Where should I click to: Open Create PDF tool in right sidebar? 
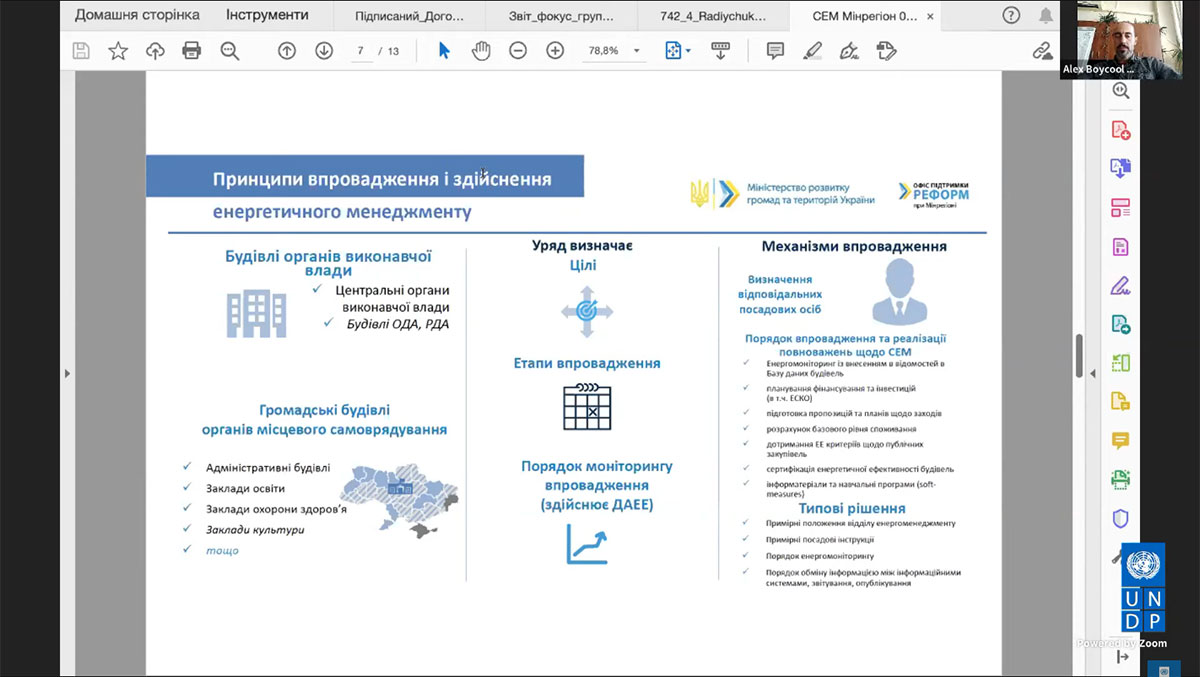point(1121,130)
